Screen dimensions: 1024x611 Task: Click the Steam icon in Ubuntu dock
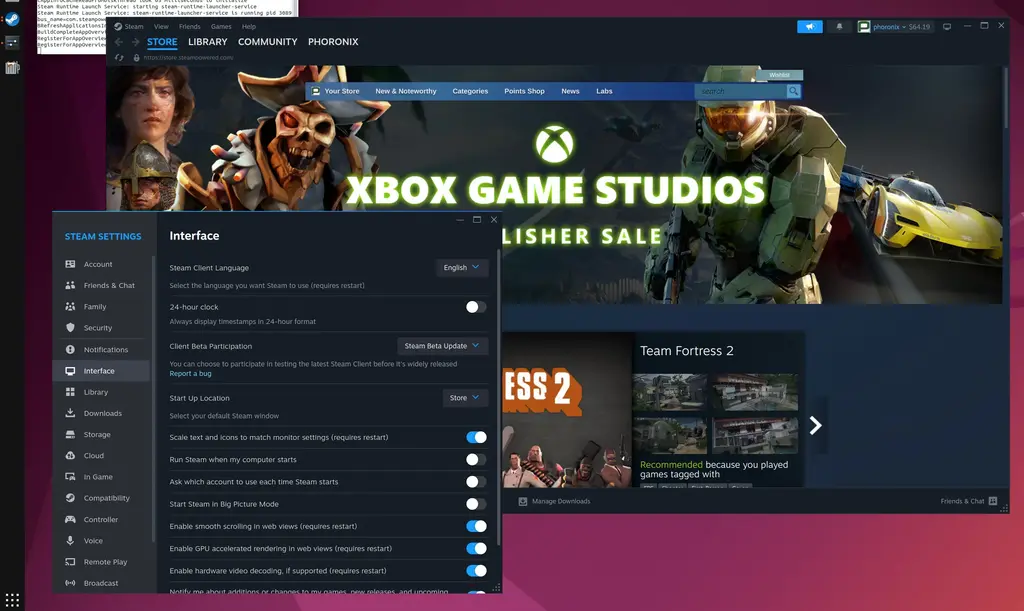coord(12,19)
